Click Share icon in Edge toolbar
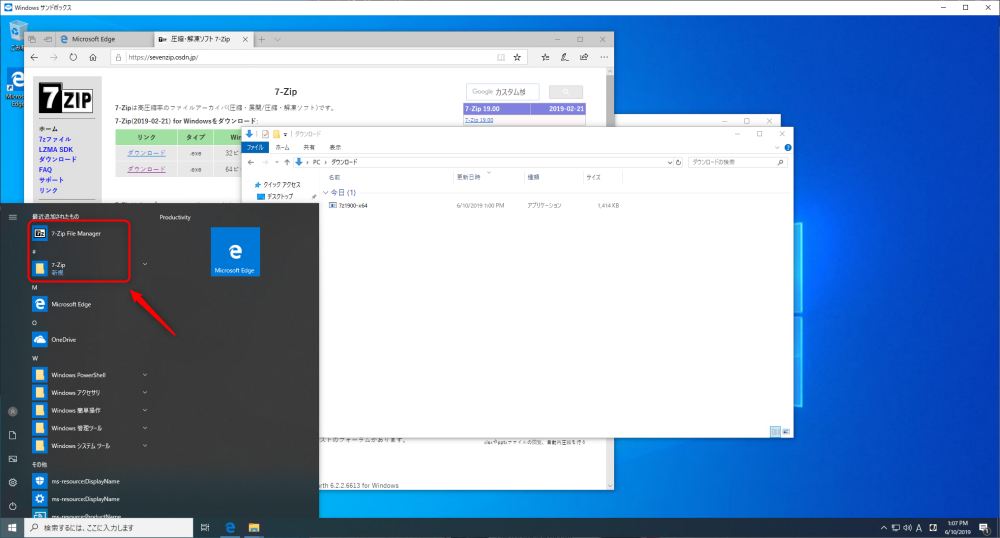Screen dimensions: 1000x538 (x=584, y=57)
